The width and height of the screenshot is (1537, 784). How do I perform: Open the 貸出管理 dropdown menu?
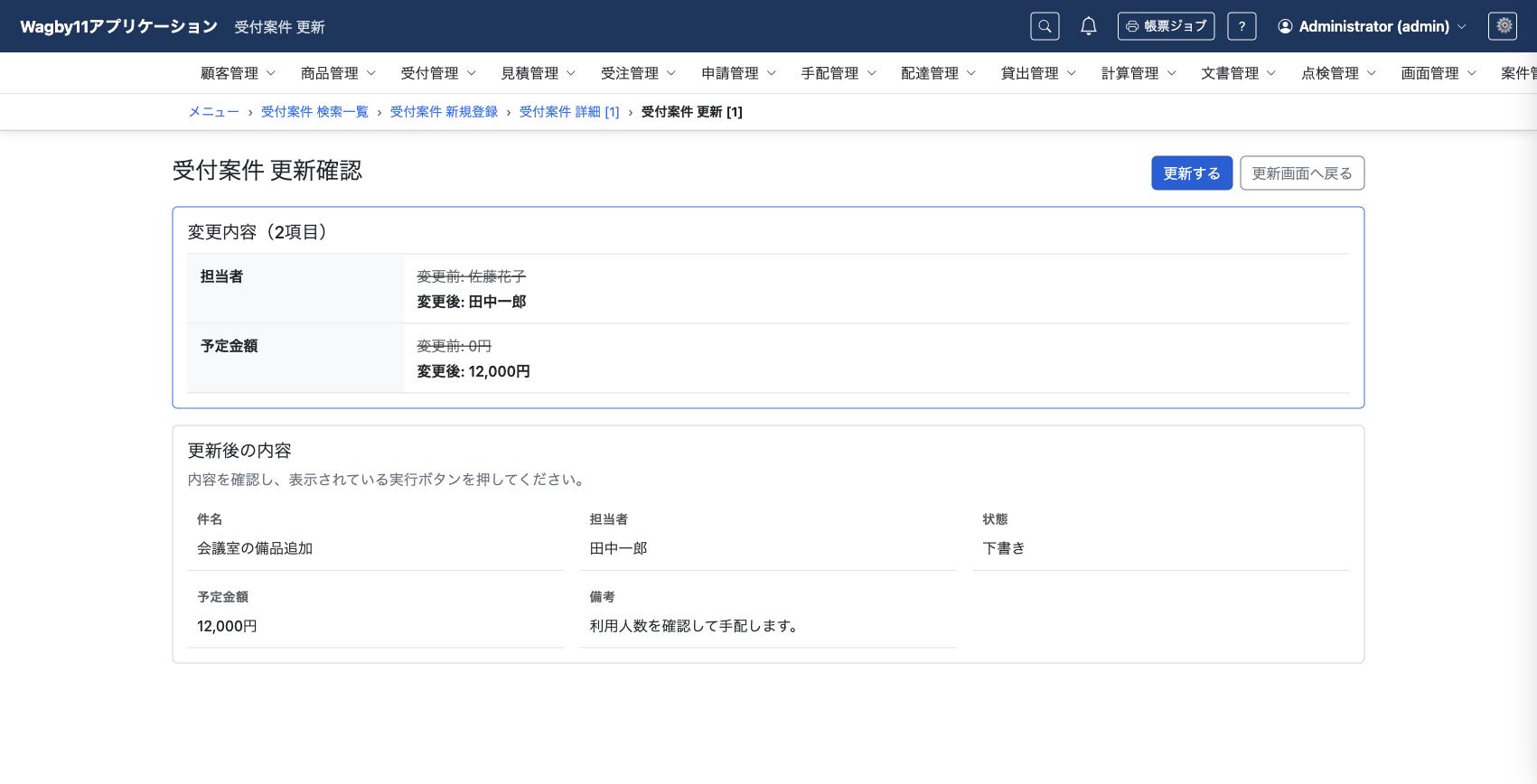[x=1038, y=73]
